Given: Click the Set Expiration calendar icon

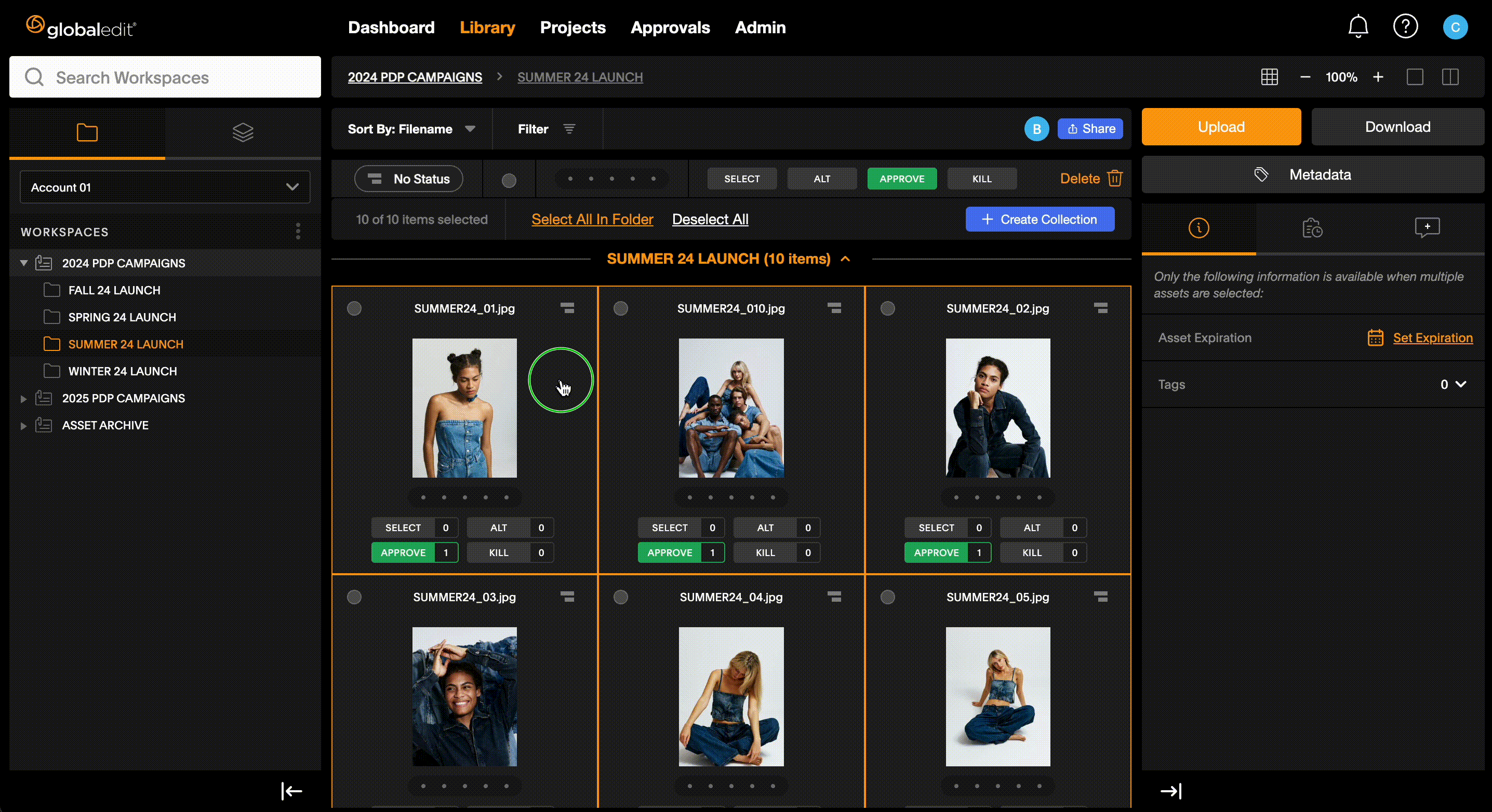Looking at the screenshot, I should [1375, 337].
